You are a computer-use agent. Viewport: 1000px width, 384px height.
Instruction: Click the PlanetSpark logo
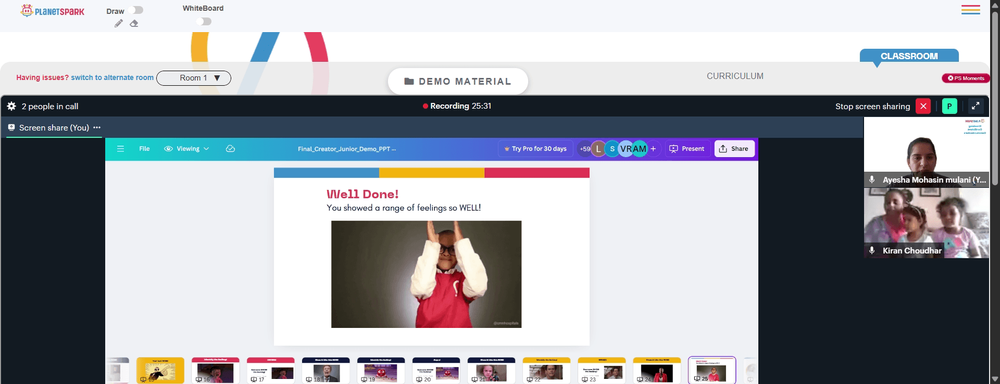52,11
